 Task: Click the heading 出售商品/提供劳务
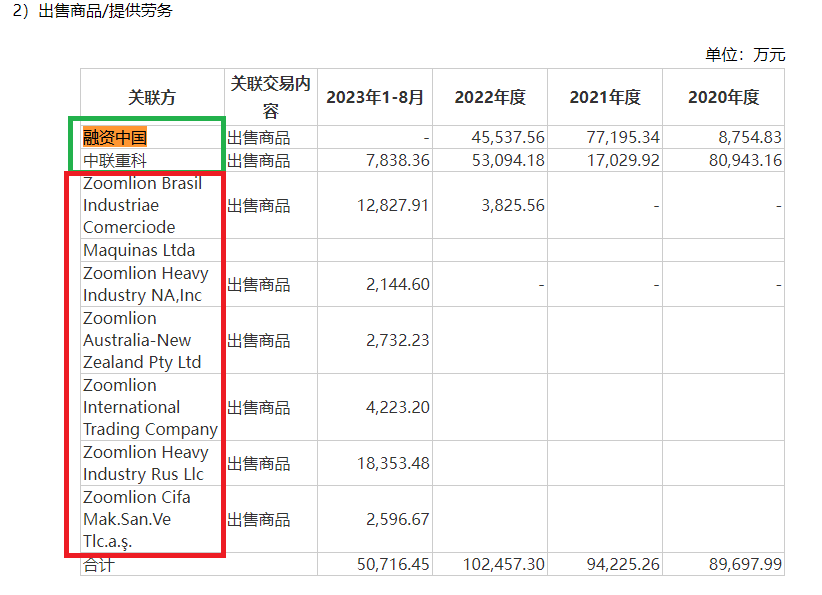point(105,10)
